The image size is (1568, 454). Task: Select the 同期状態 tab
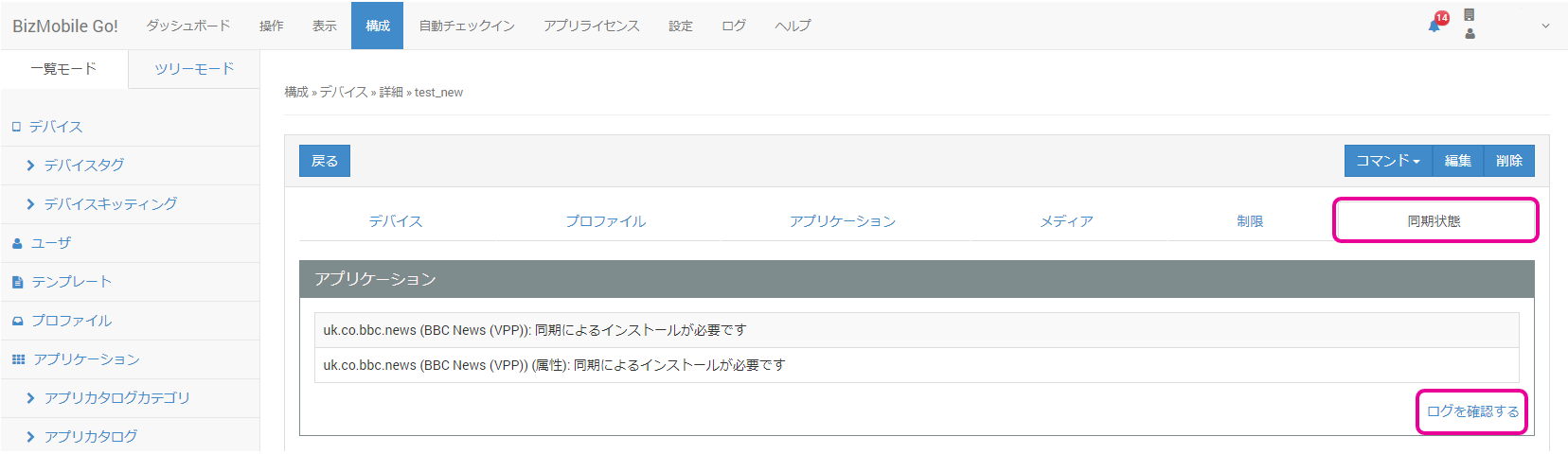pyautogui.click(x=1434, y=221)
